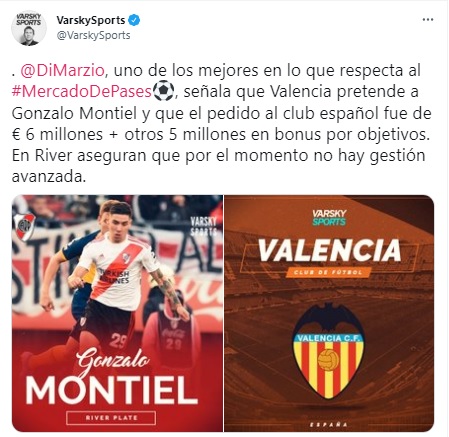Click the Varsky Sports watermark on Montiel photo
Screen dimensions: 449x437
pyautogui.click(x=203, y=226)
